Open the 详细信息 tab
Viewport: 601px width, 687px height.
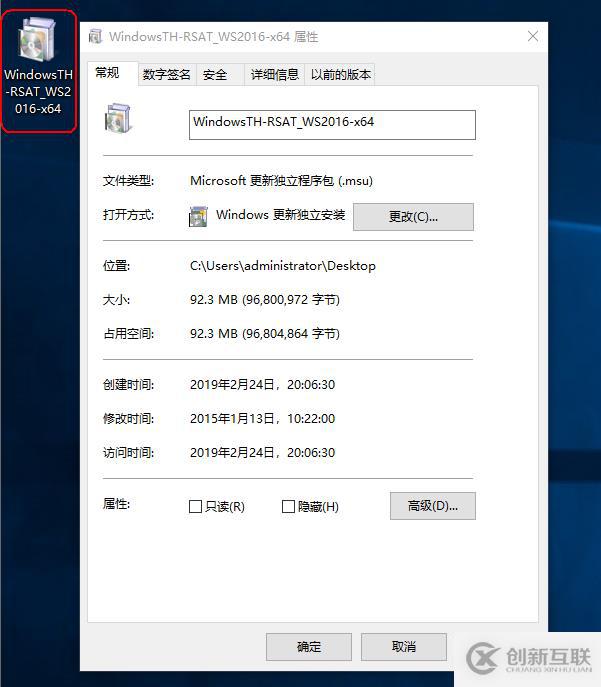pyautogui.click(x=275, y=74)
